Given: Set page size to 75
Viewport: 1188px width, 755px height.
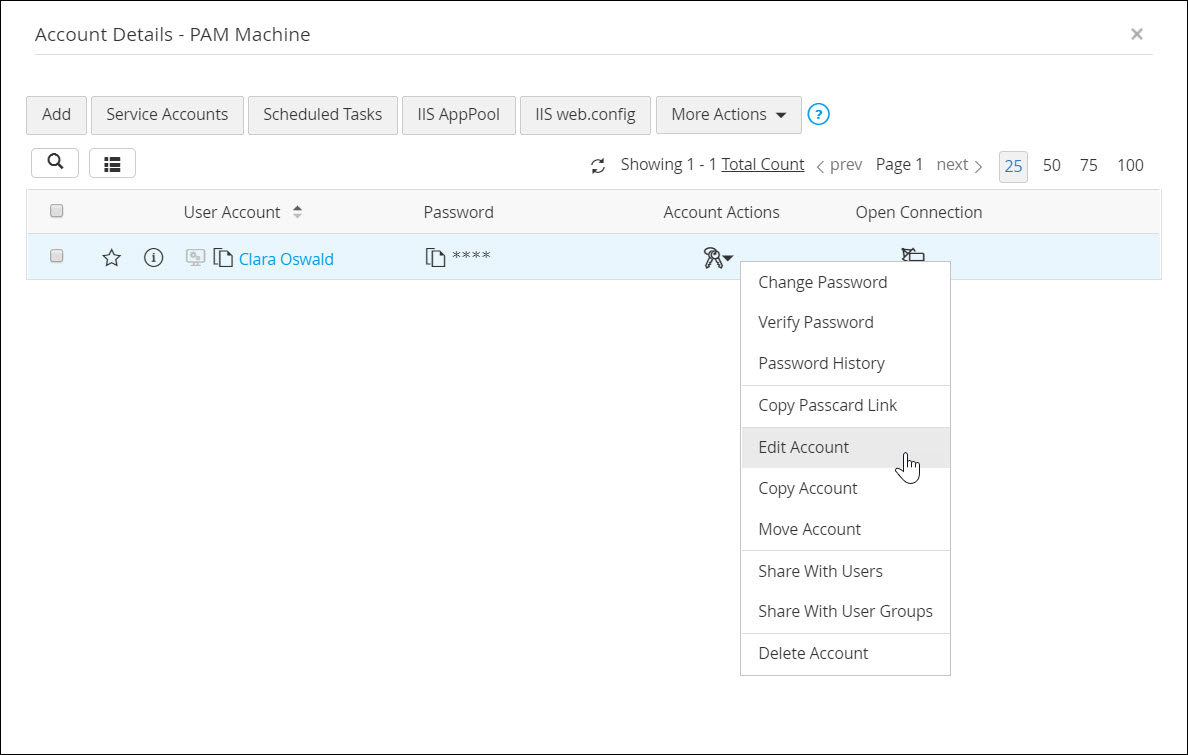Looking at the screenshot, I should 1089,165.
